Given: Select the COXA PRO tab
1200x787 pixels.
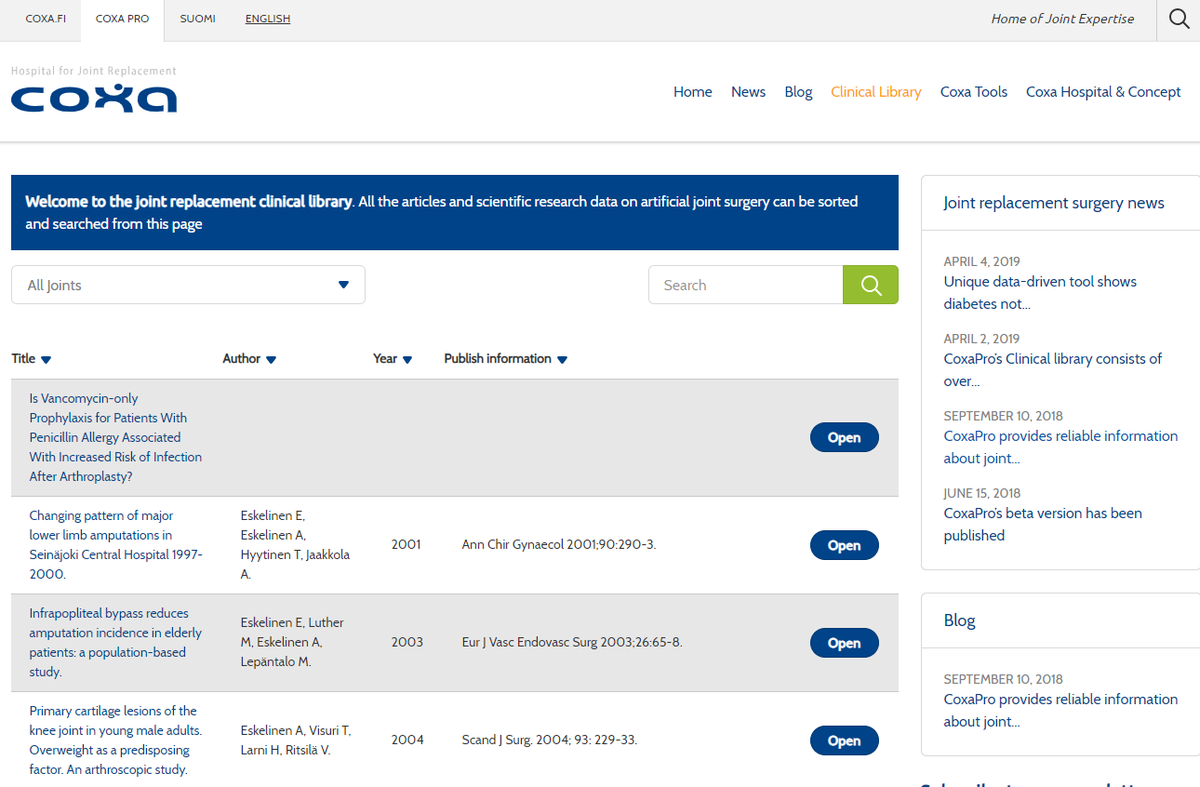Looking at the screenshot, I should [x=122, y=19].
